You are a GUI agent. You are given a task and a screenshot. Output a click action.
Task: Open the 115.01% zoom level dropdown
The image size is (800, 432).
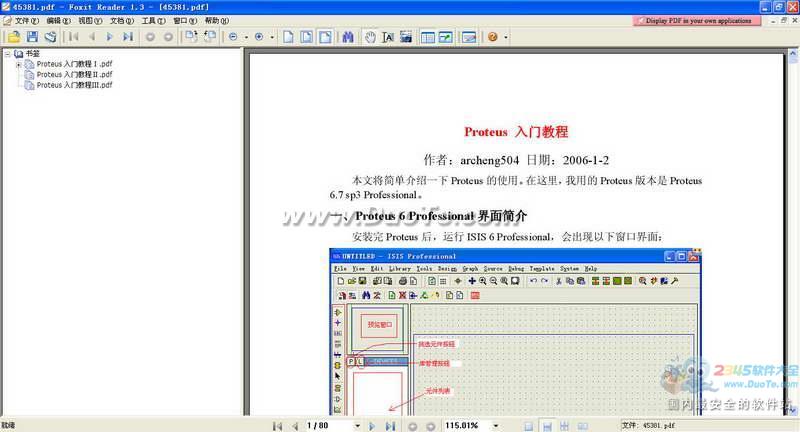(495, 425)
